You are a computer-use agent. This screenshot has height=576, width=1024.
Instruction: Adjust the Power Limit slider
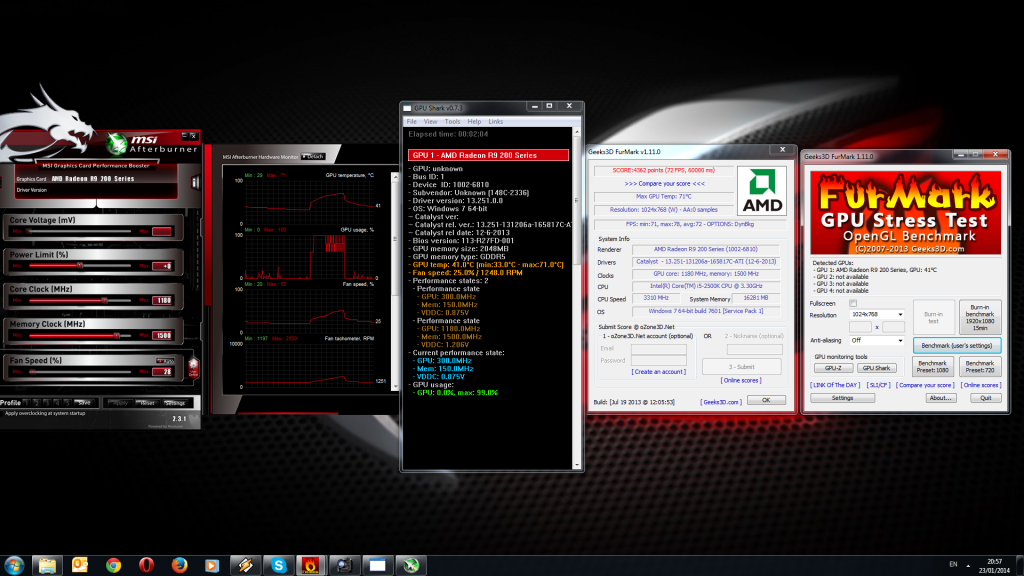tap(80, 266)
